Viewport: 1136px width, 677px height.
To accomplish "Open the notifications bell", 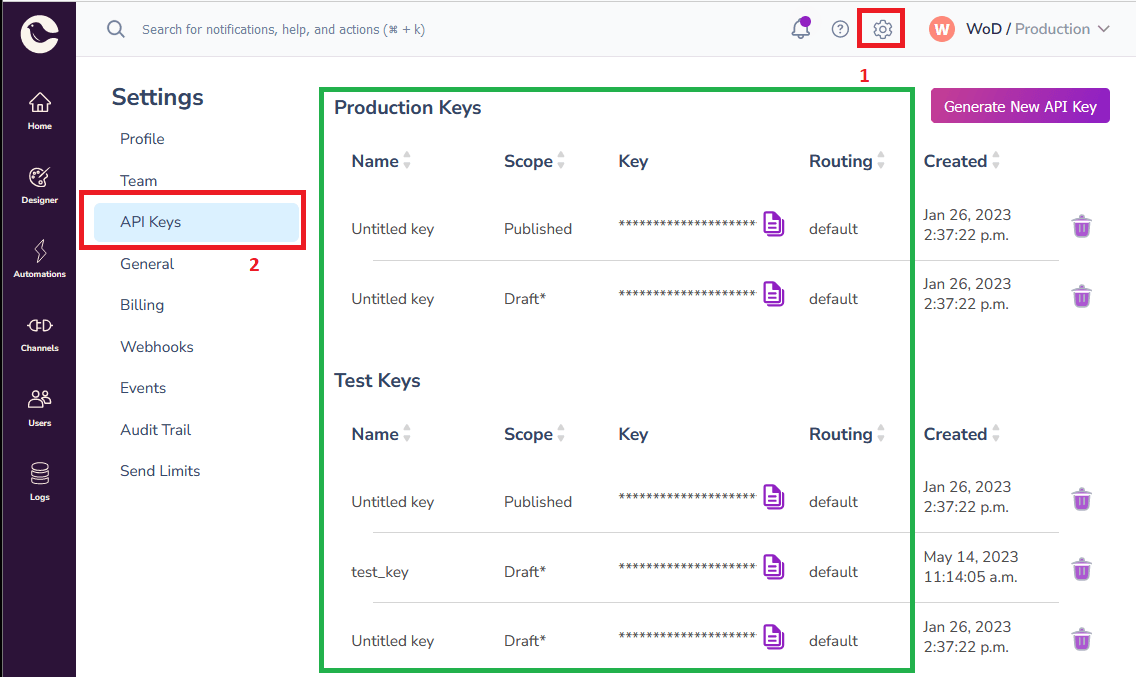I will [x=800, y=28].
